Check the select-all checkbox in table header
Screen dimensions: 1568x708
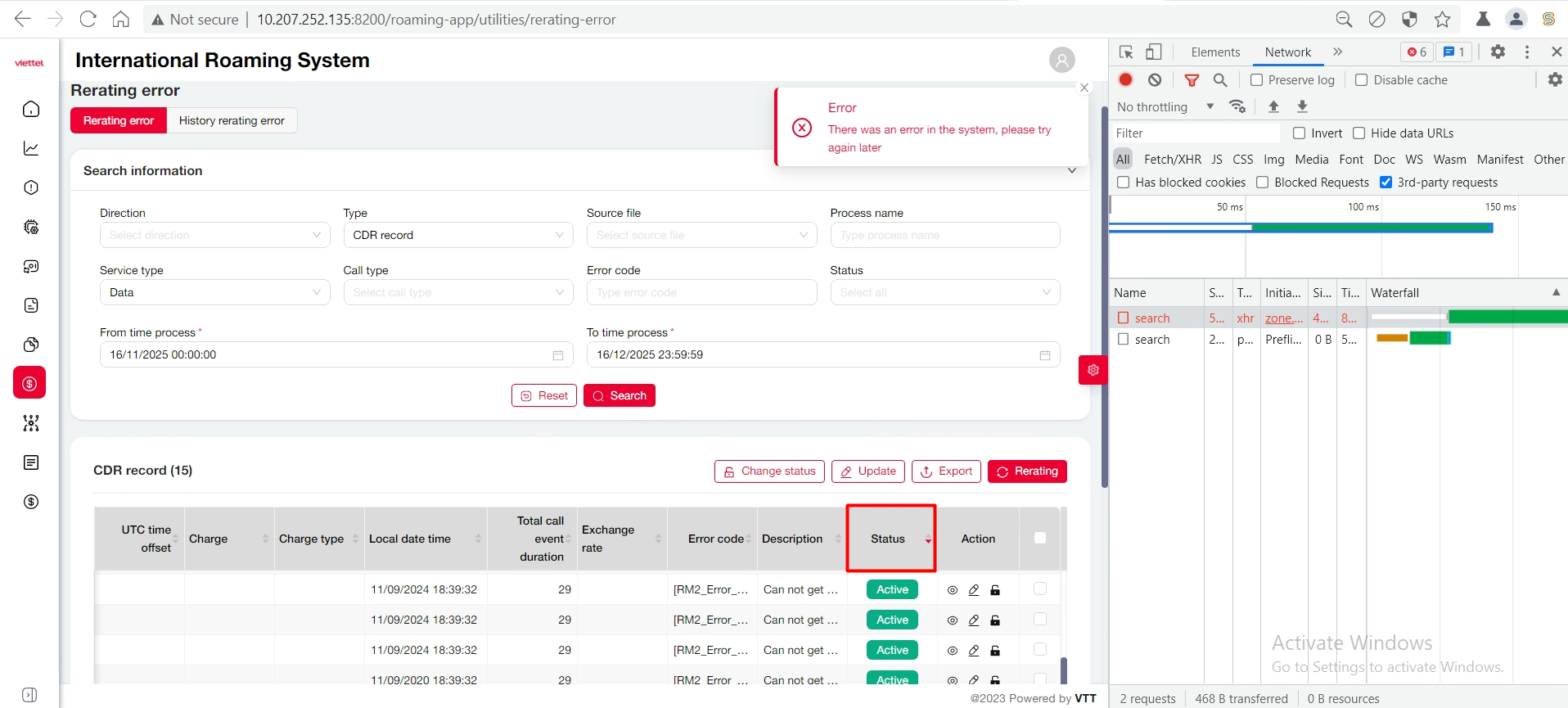1040,538
